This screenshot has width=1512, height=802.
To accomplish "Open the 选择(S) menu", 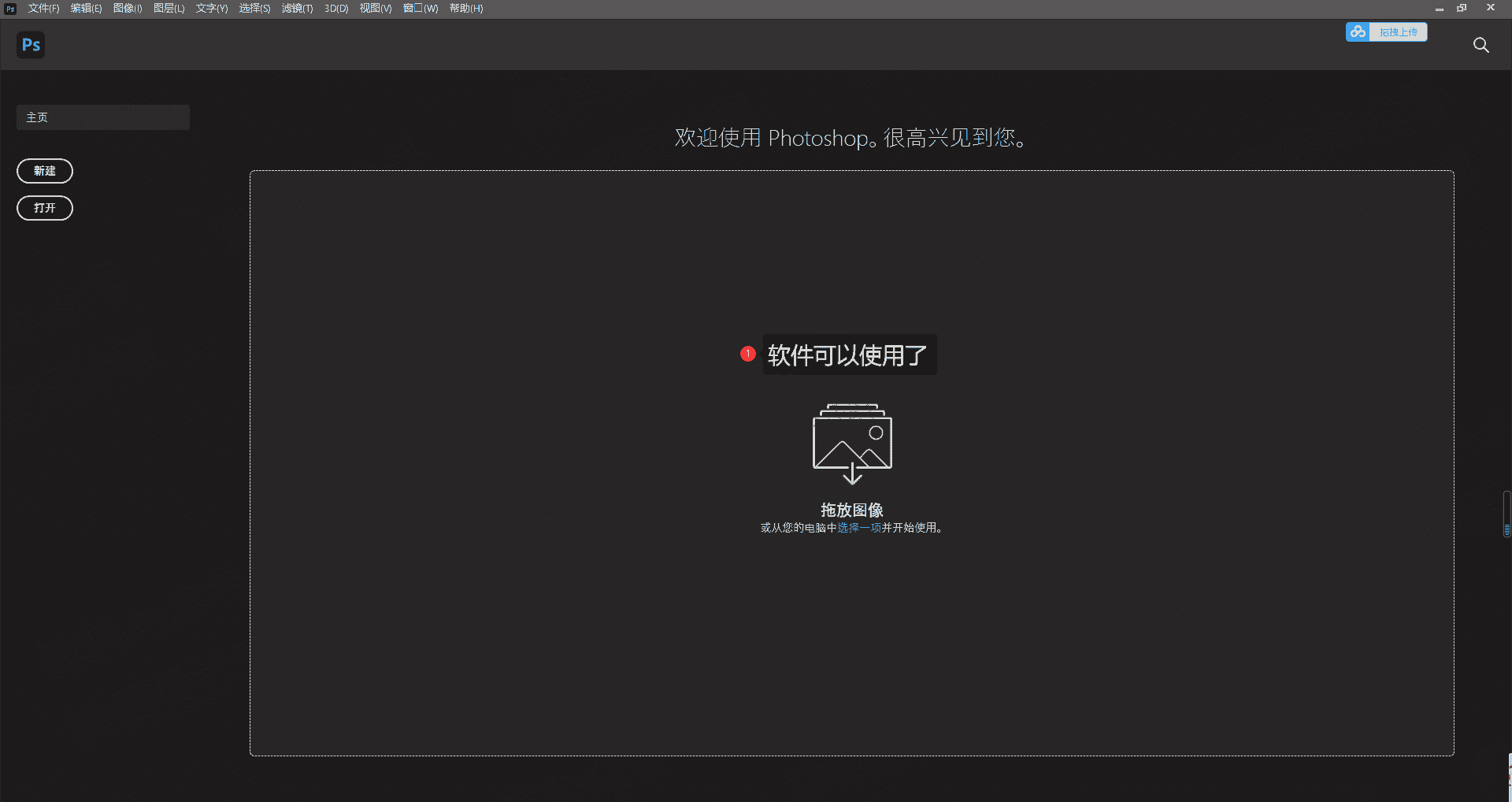I will 255,9.
